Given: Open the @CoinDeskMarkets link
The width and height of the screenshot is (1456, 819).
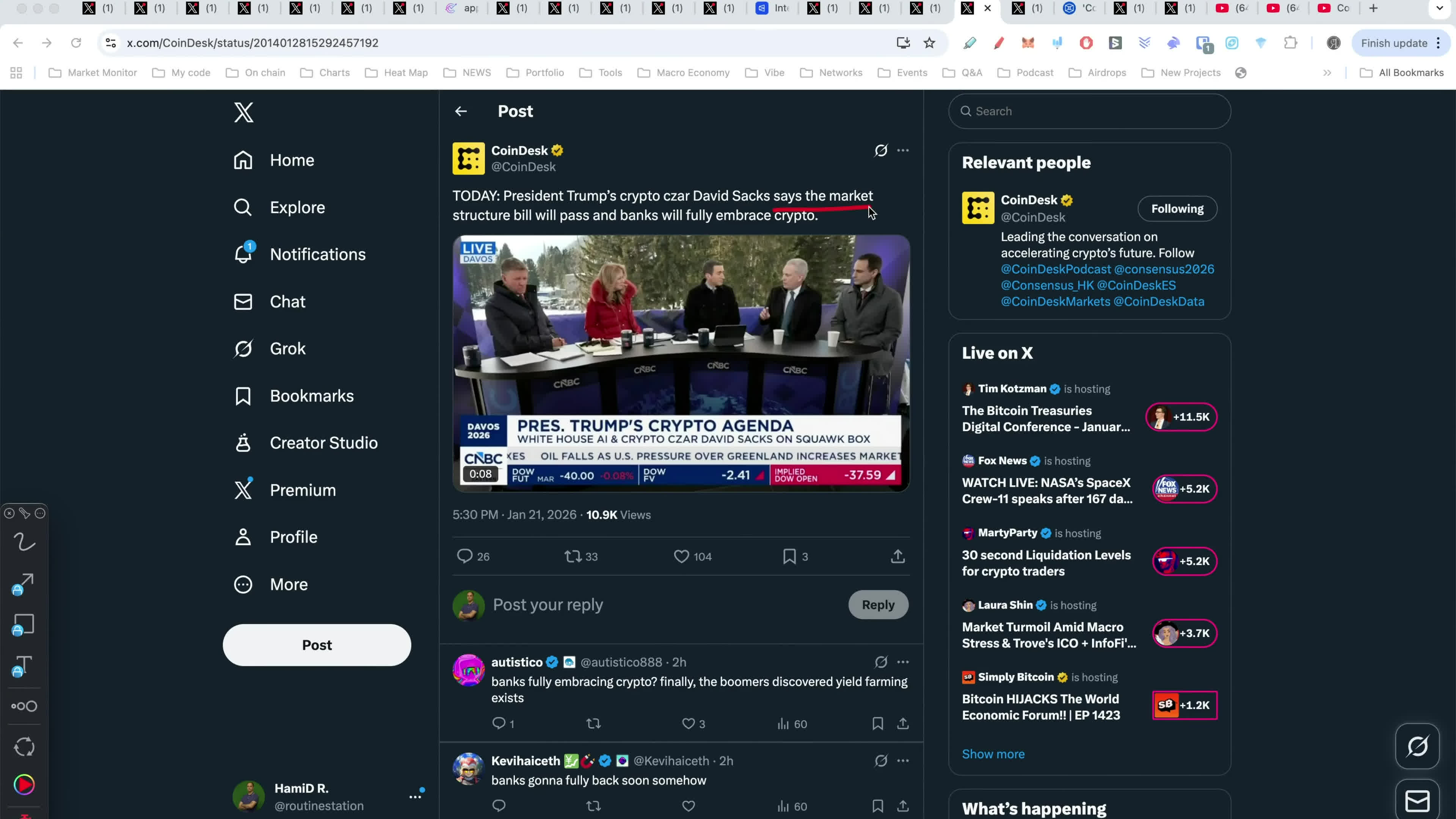Looking at the screenshot, I should click(x=1055, y=302).
